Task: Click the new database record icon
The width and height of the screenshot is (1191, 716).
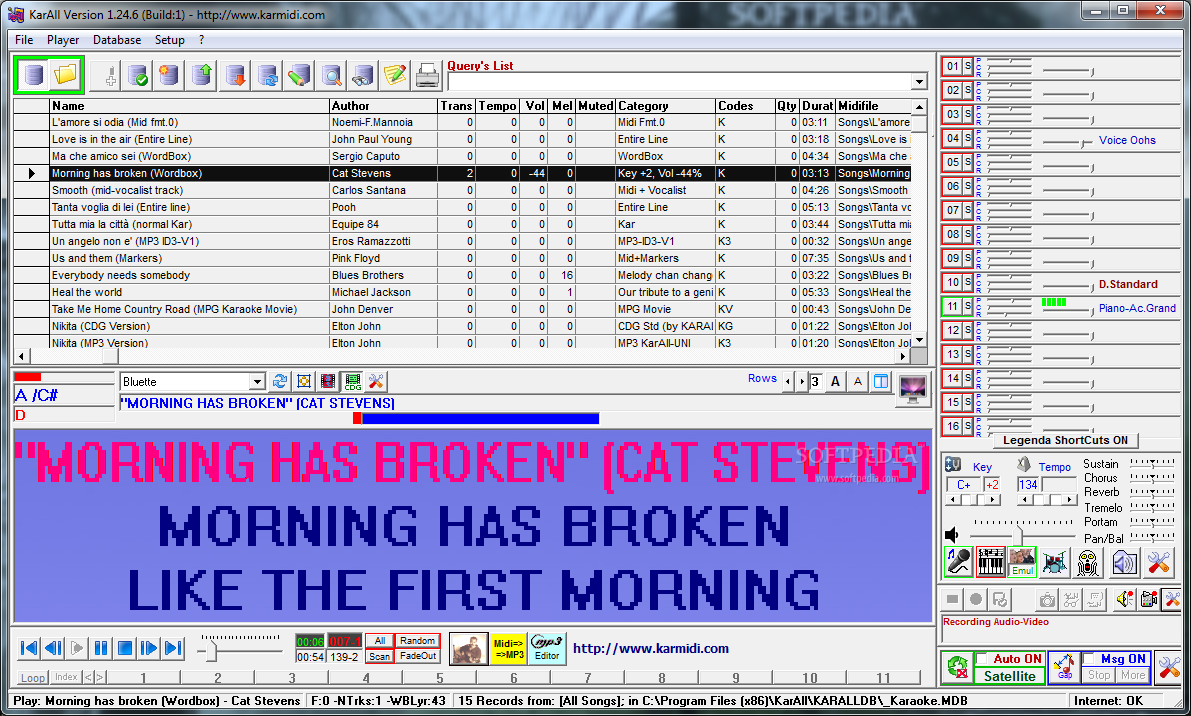Action: [x=169, y=75]
